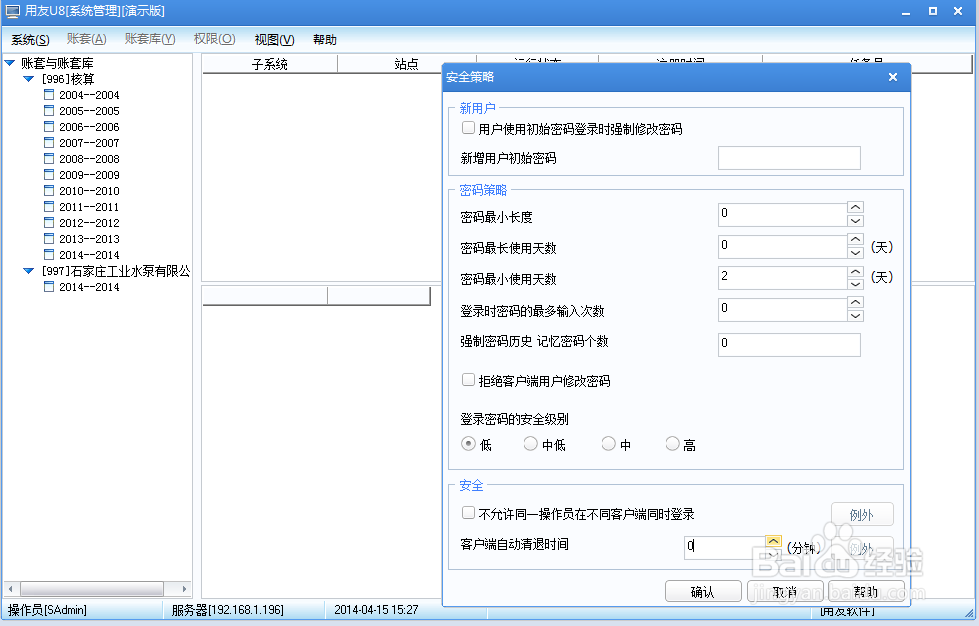Viewport: 979px width, 626px height.
Task: Click the 子系统 column header
Action: point(270,64)
